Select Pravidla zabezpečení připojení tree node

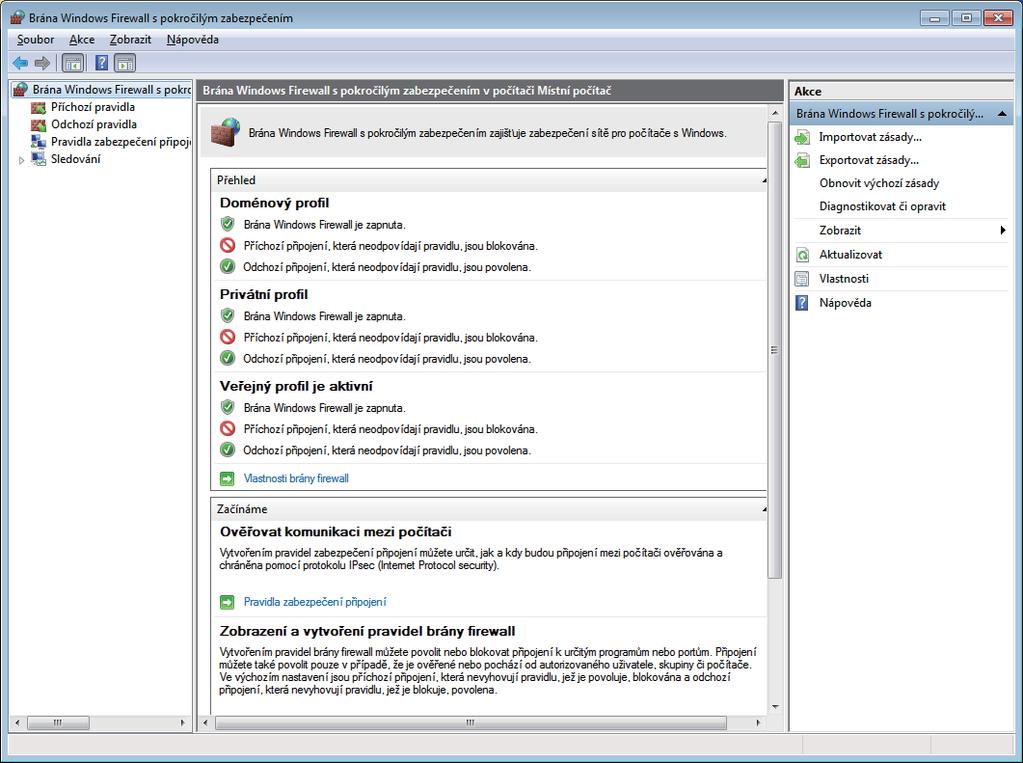pos(121,142)
